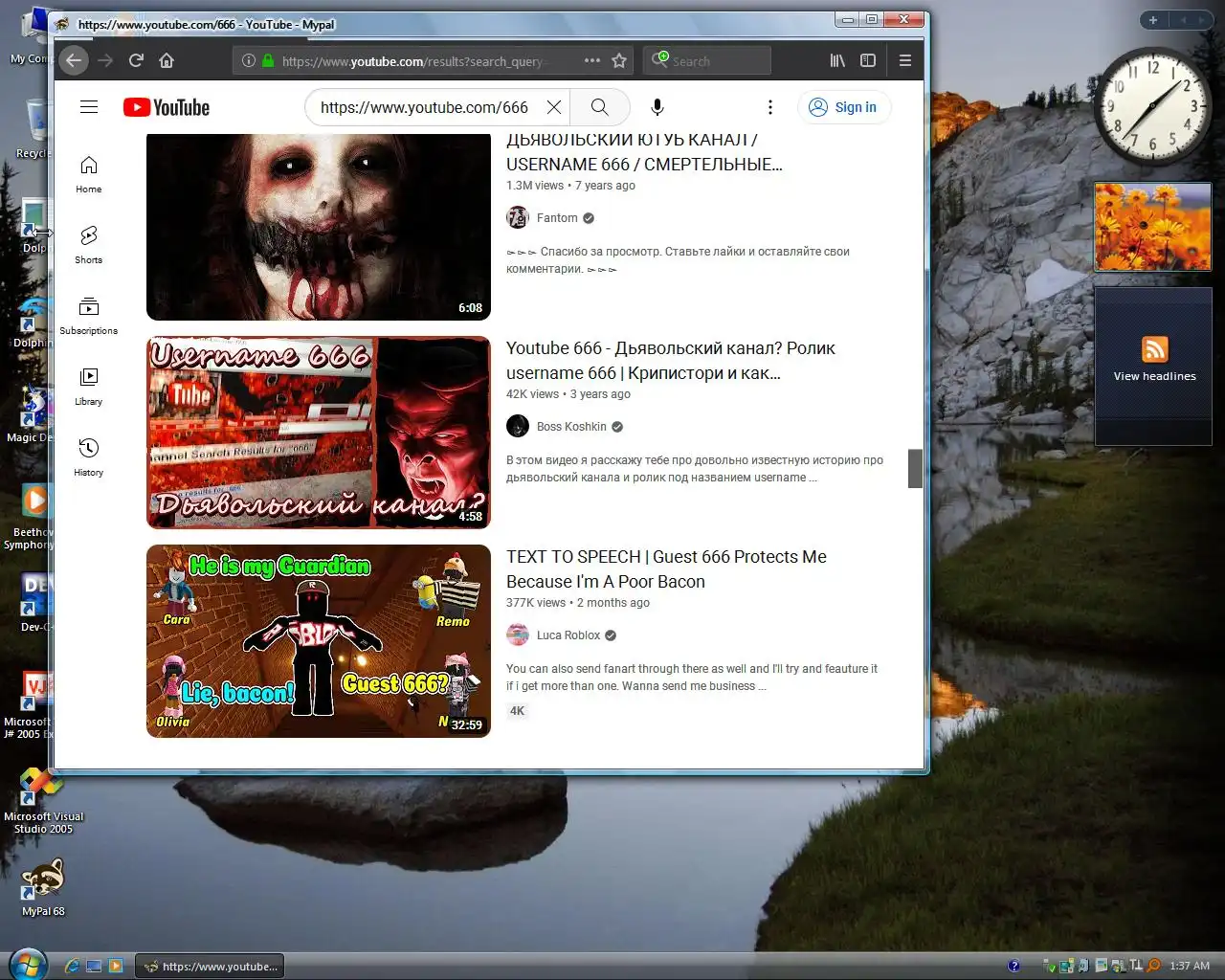
Task: Select the clock gadget on sidebar
Action: [1153, 106]
